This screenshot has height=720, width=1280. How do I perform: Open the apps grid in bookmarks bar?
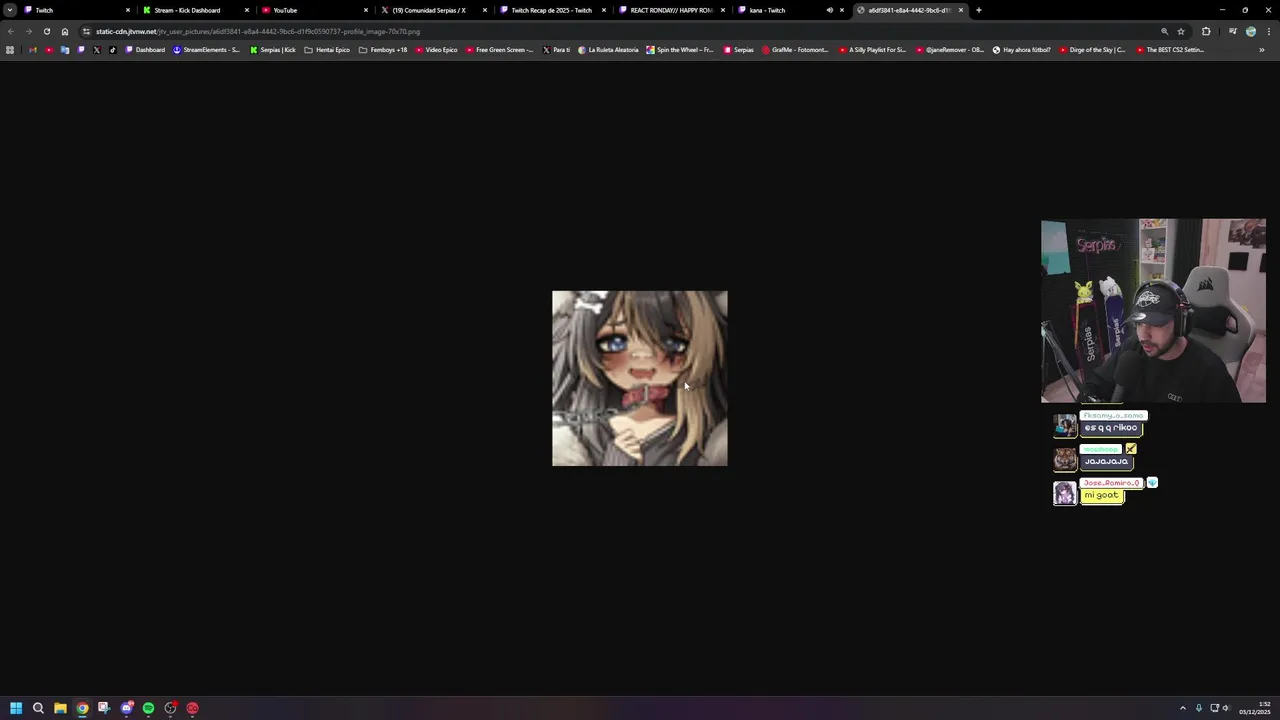[x=10, y=50]
